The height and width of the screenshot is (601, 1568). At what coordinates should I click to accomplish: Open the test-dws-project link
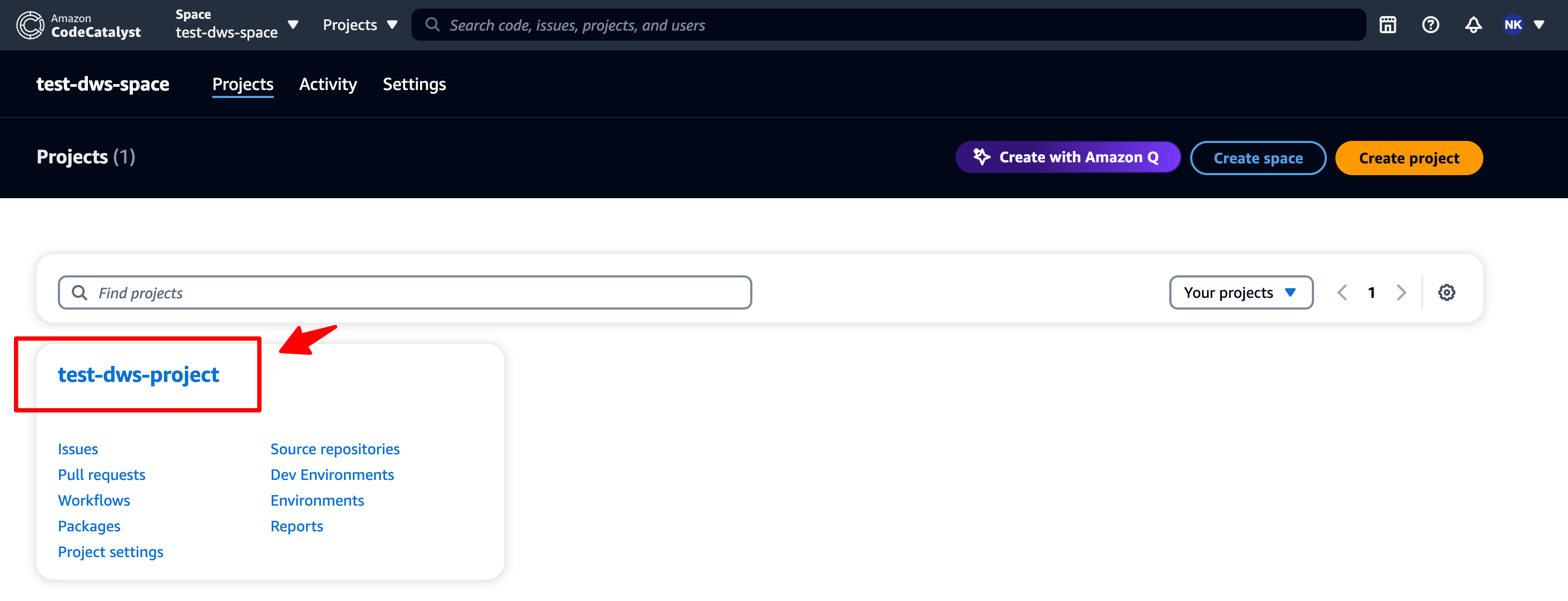[138, 375]
